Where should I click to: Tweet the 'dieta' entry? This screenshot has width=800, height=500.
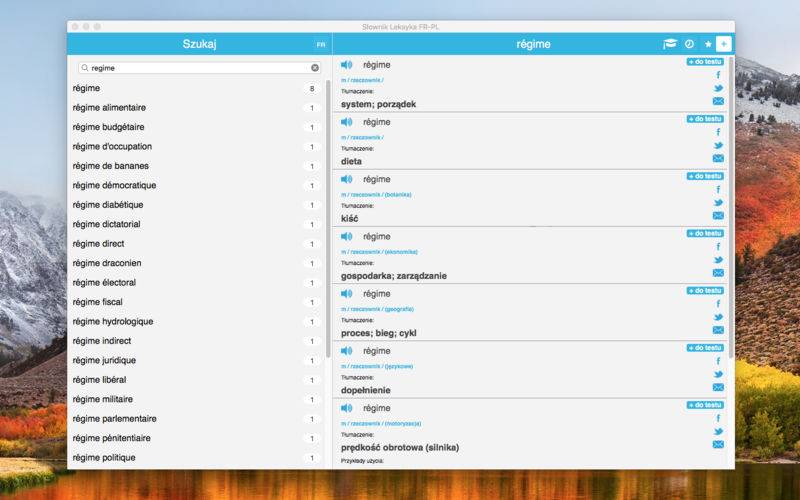click(718, 145)
